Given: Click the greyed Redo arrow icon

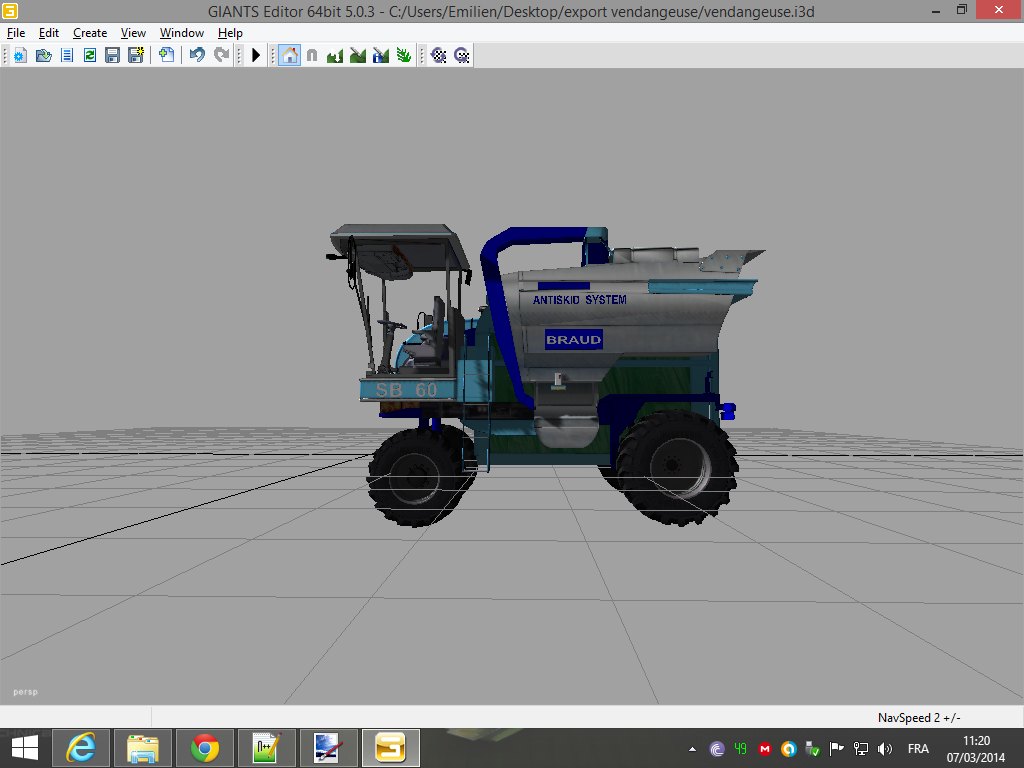Looking at the screenshot, I should tap(222, 56).
